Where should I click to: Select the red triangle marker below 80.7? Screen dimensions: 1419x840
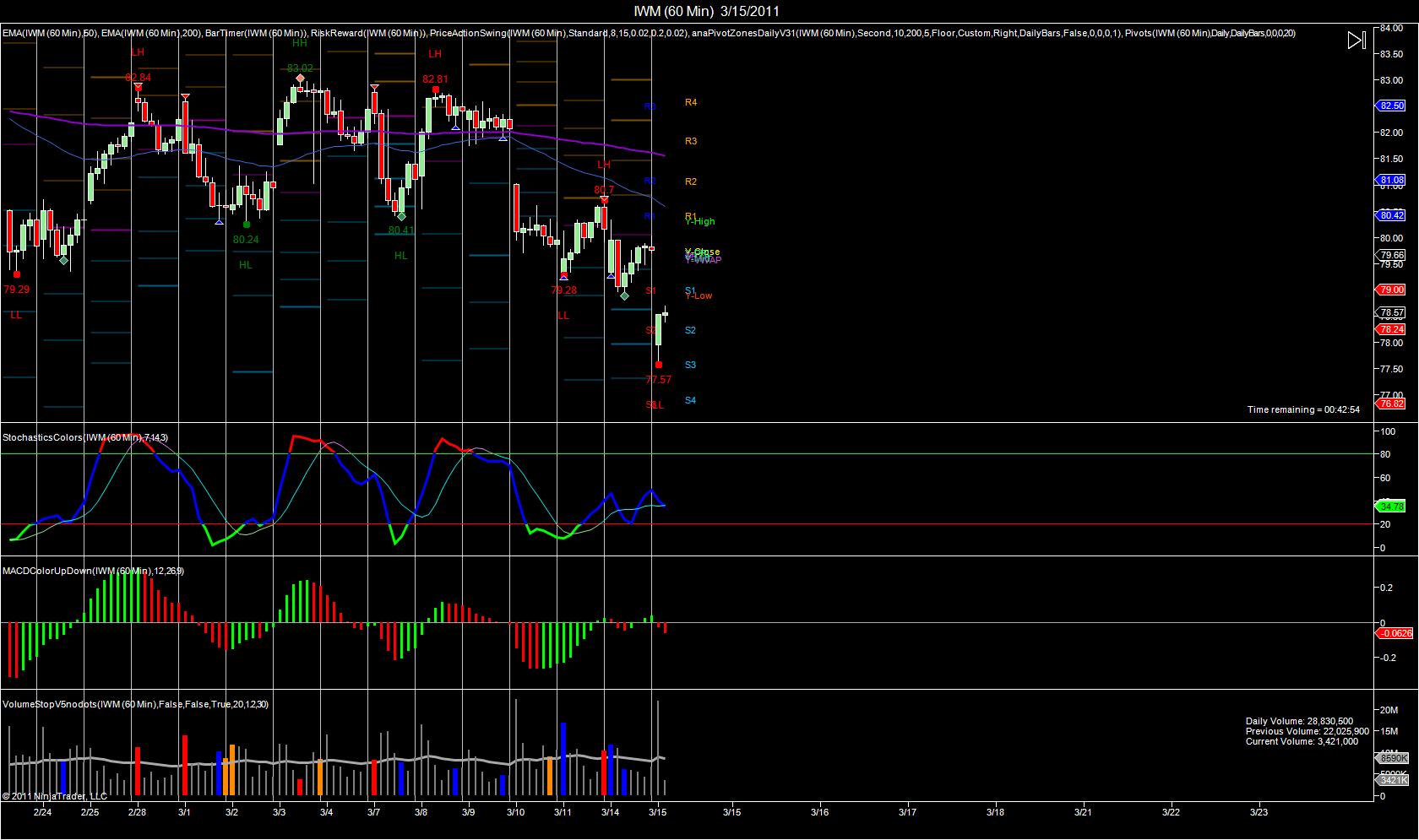click(x=605, y=200)
